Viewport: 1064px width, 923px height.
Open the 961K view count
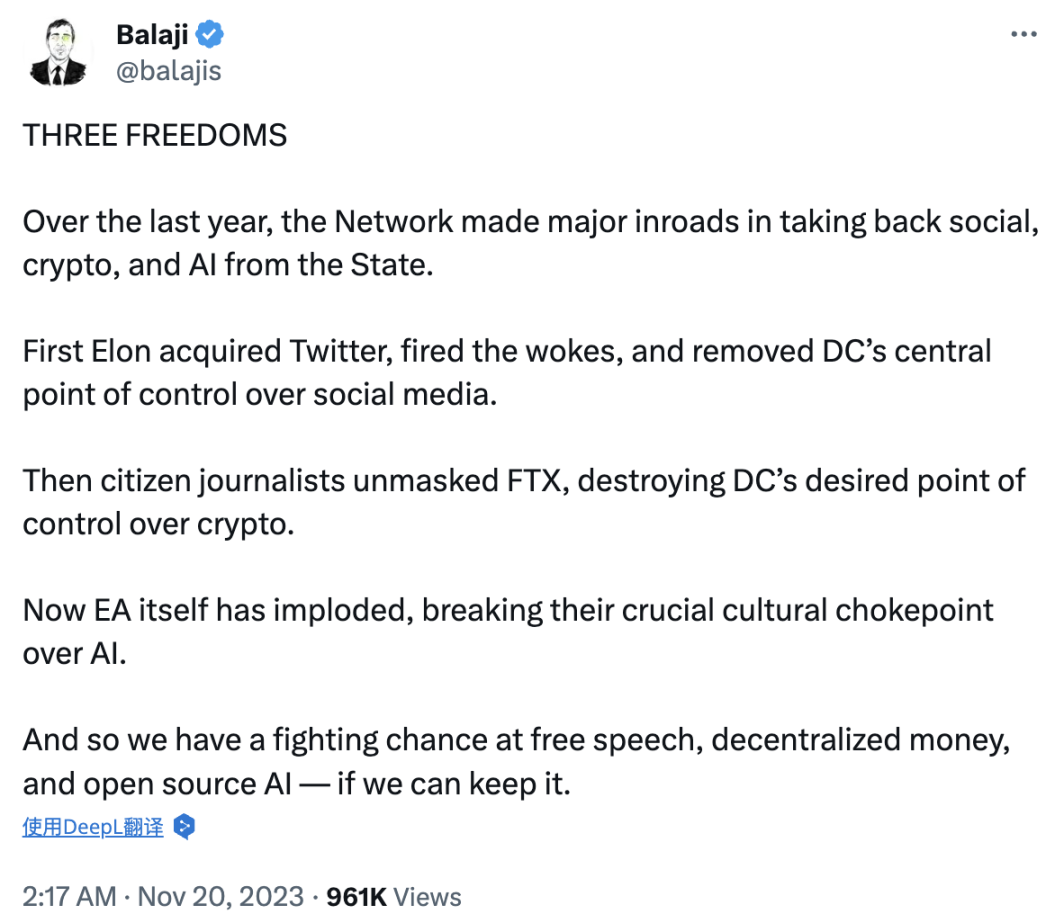[356, 897]
